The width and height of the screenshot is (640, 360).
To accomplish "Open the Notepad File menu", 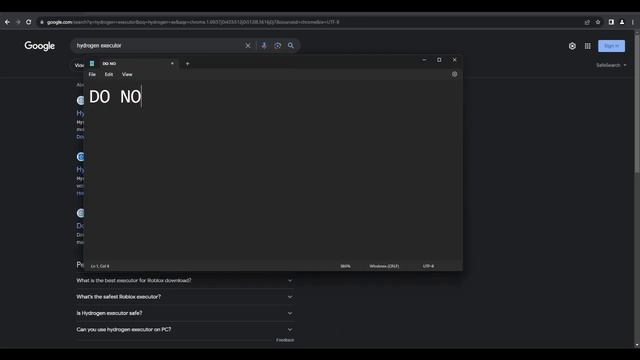I will (x=92, y=74).
